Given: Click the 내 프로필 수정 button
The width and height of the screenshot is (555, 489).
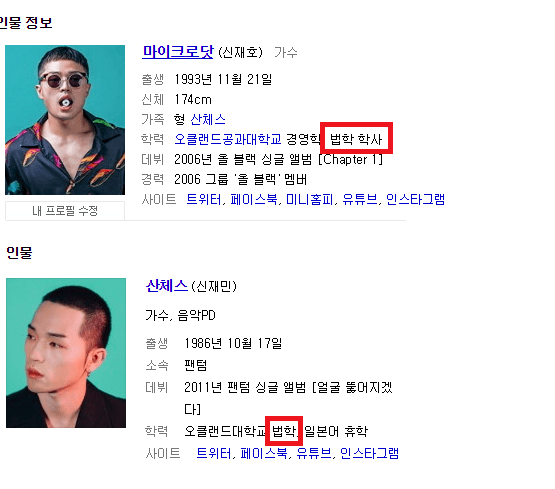Looking at the screenshot, I should click(65, 211).
